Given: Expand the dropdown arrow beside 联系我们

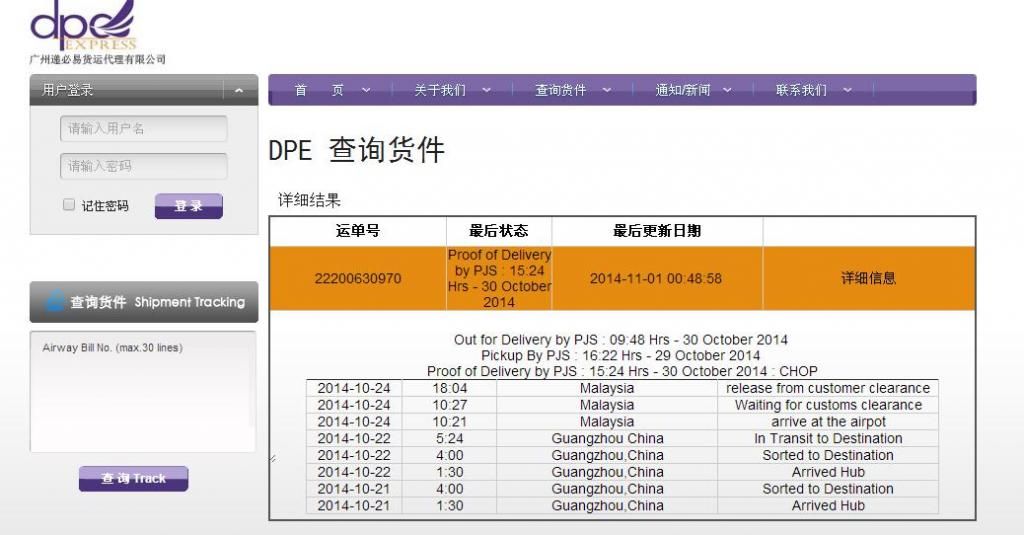Looking at the screenshot, I should [x=847, y=90].
